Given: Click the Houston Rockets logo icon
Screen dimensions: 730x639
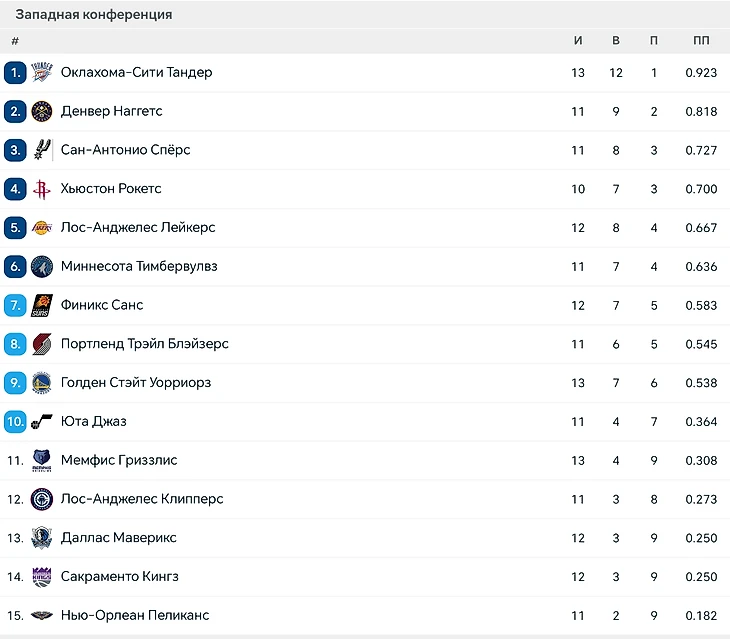Looking at the screenshot, I should coord(41,189).
